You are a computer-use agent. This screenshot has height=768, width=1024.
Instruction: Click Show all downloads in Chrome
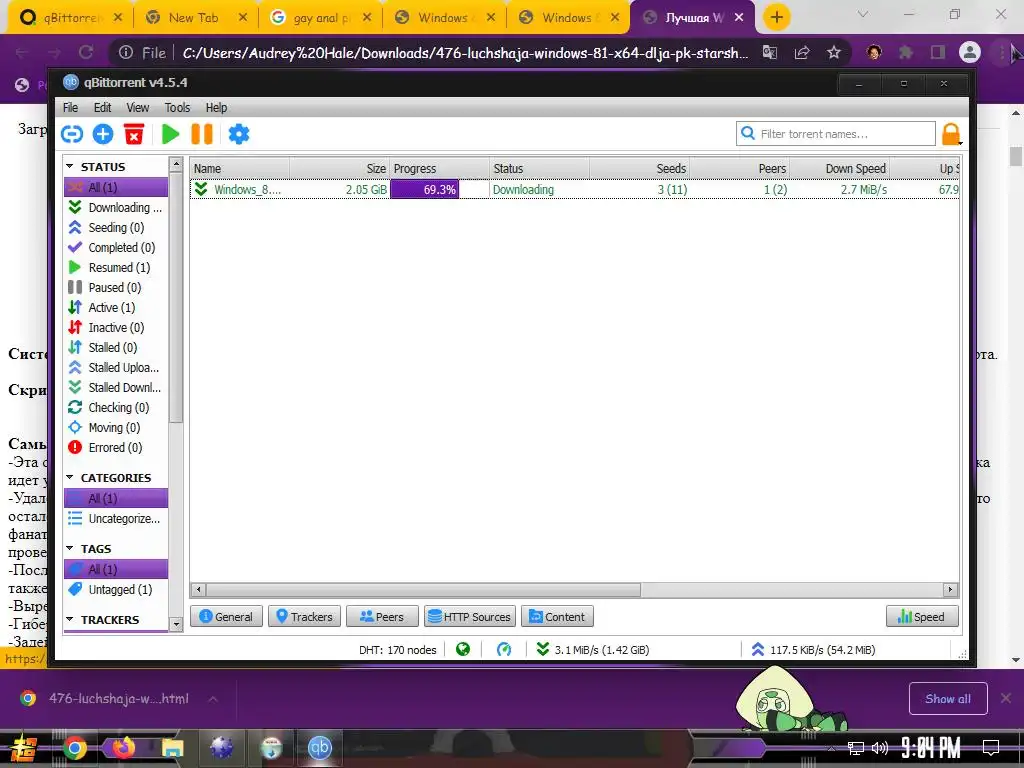click(948, 699)
